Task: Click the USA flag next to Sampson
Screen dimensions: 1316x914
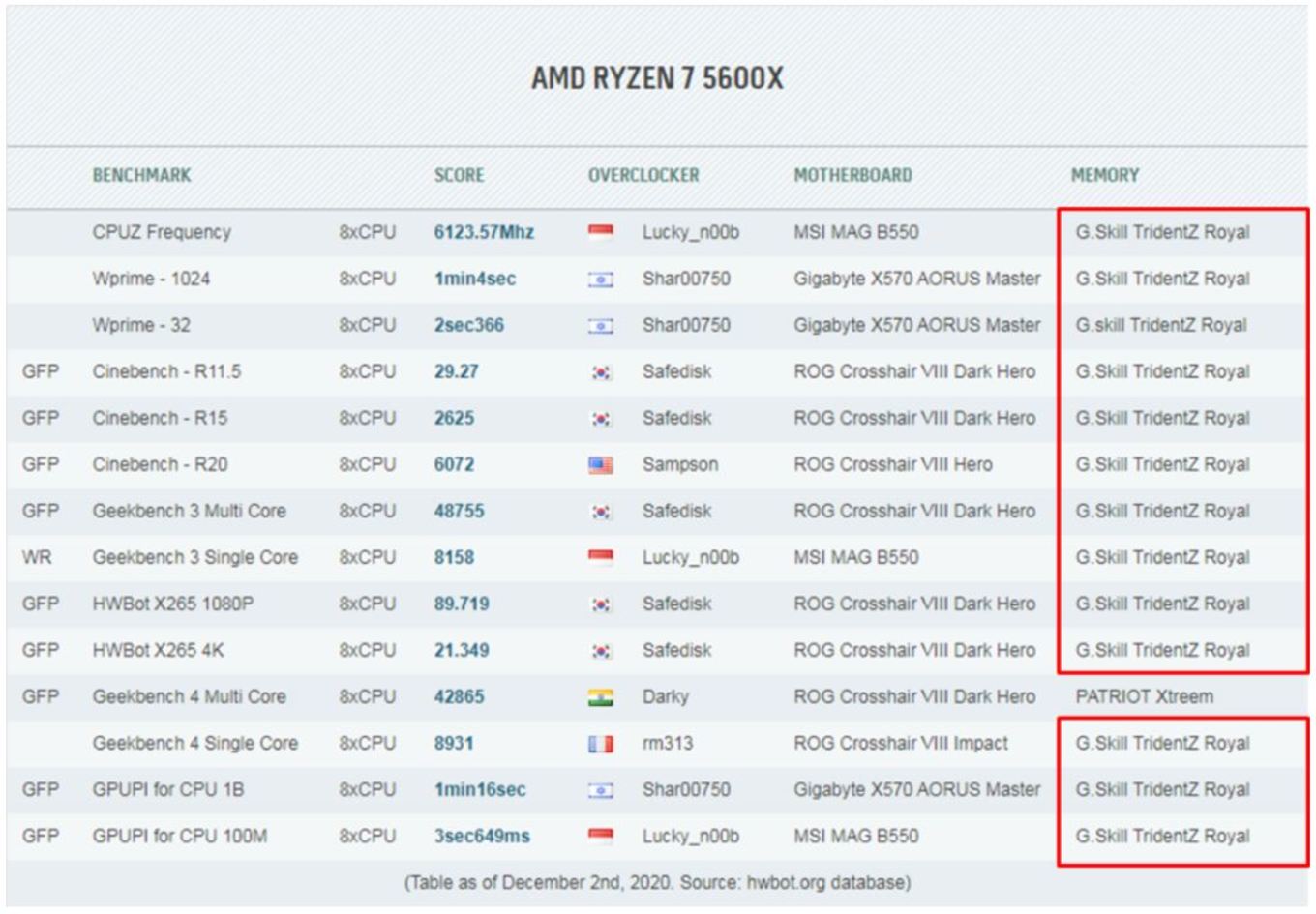Action: point(601,464)
